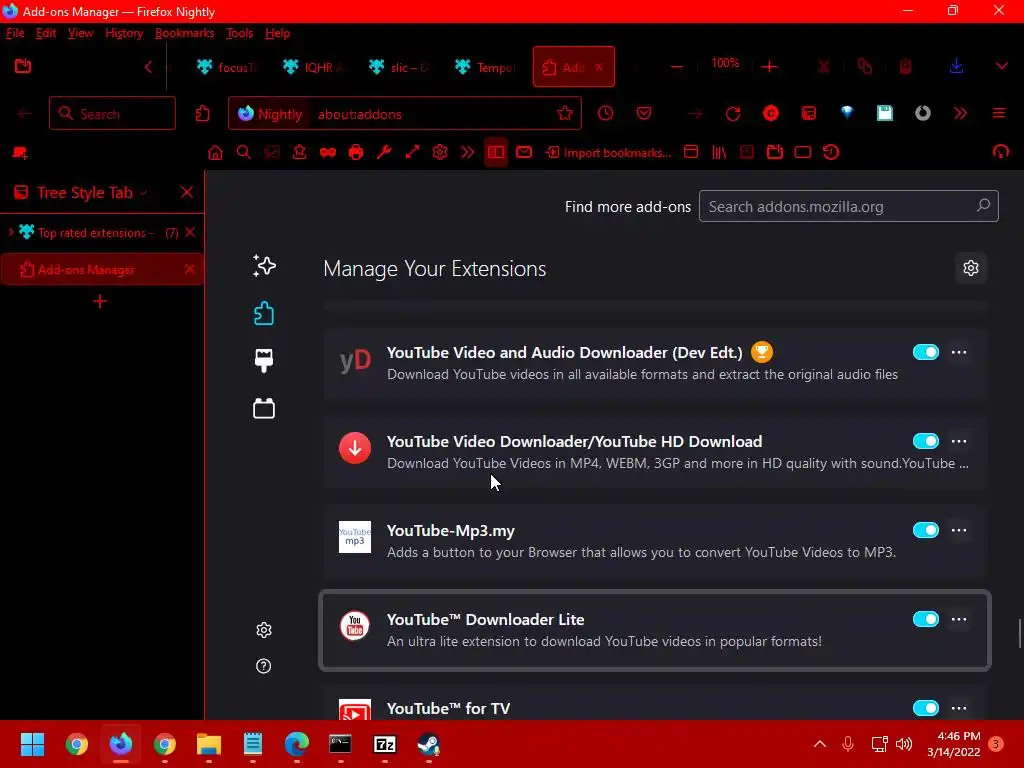
Task: Open the Themes category brush icon
Action: (264, 360)
